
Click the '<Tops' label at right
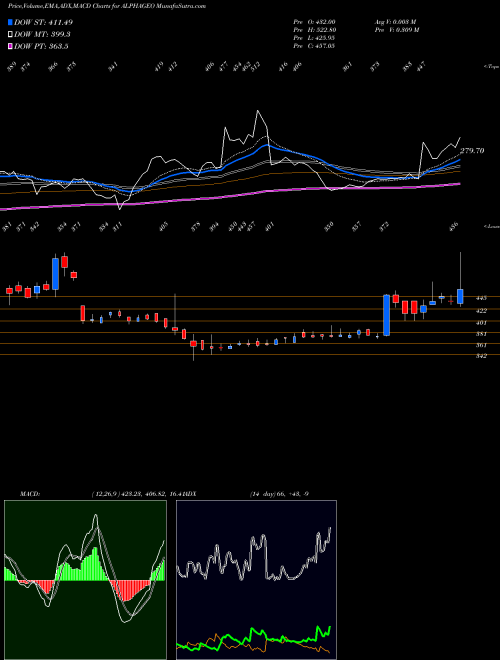491,67
